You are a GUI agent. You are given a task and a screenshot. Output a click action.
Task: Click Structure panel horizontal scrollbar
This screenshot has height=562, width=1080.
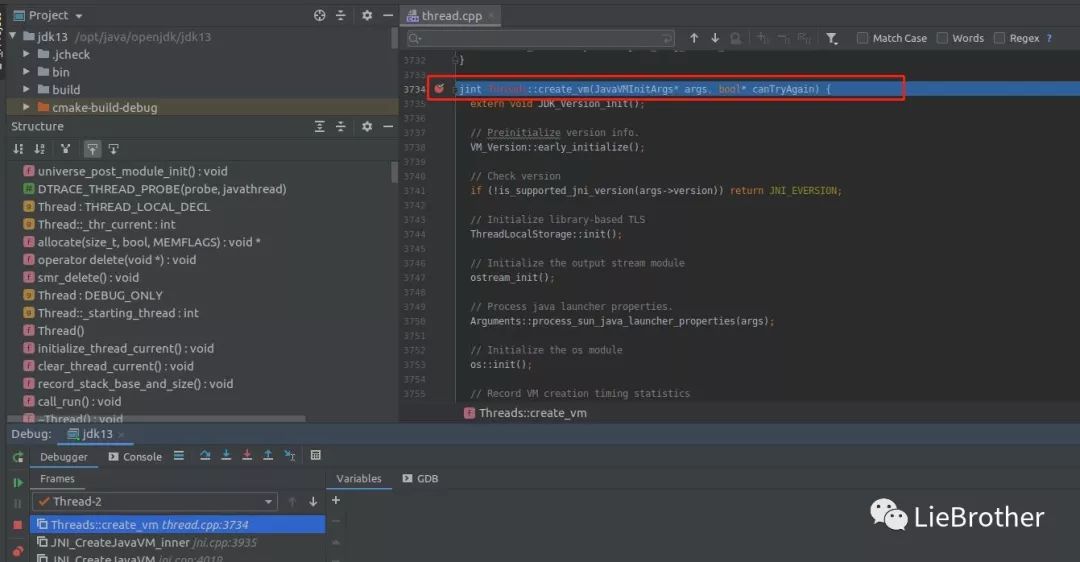click(x=156, y=418)
